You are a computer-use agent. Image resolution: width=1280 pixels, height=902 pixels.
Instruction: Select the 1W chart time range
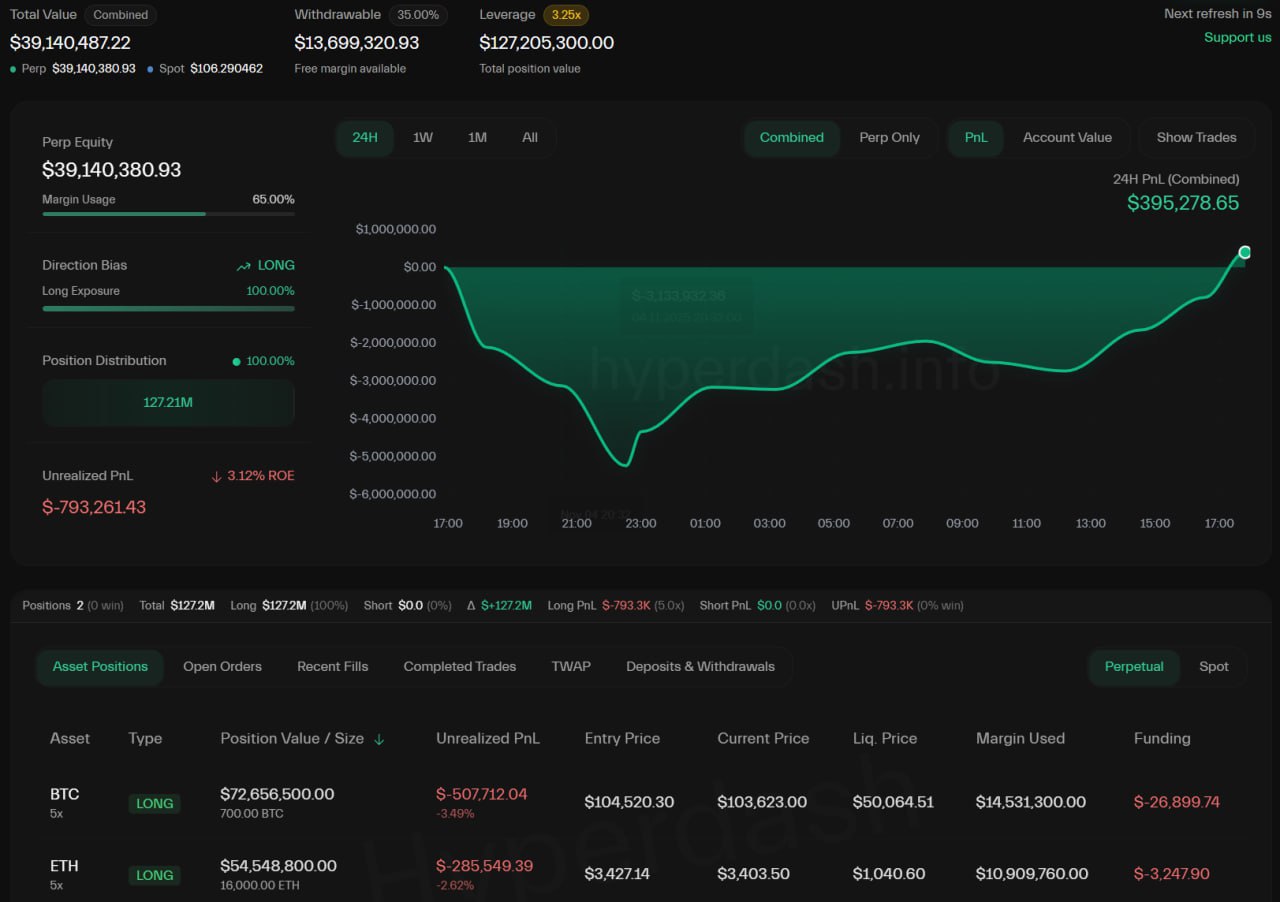pos(423,138)
